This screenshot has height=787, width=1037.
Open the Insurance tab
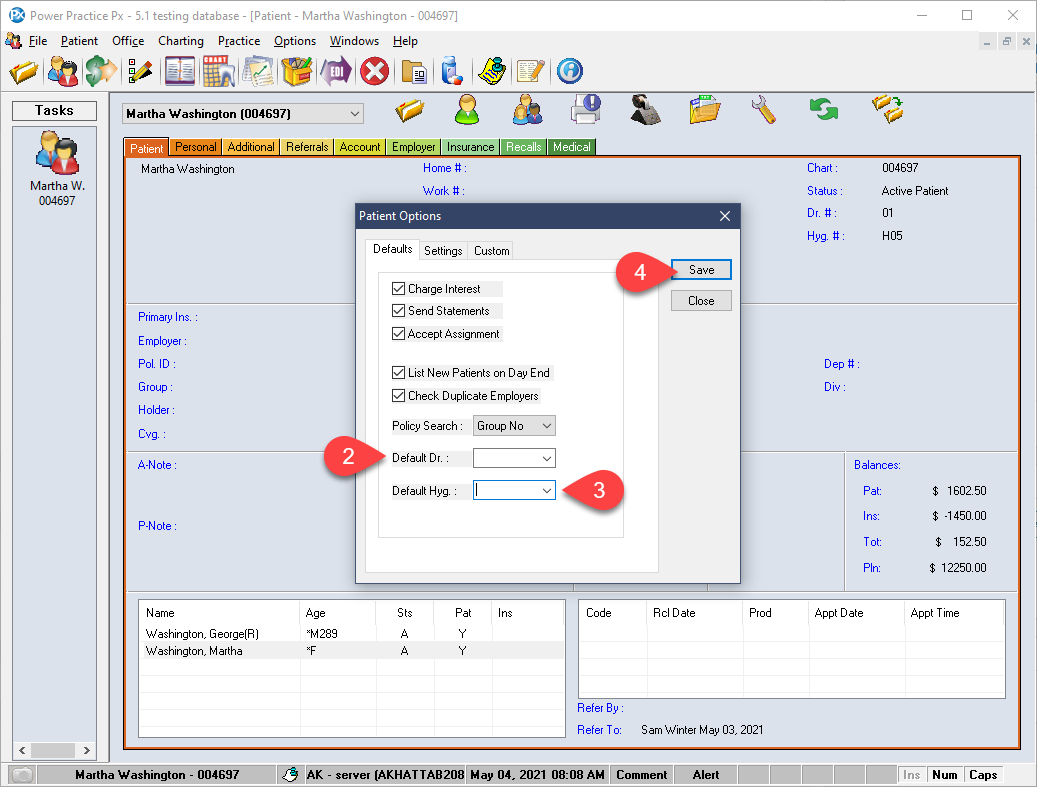click(470, 147)
